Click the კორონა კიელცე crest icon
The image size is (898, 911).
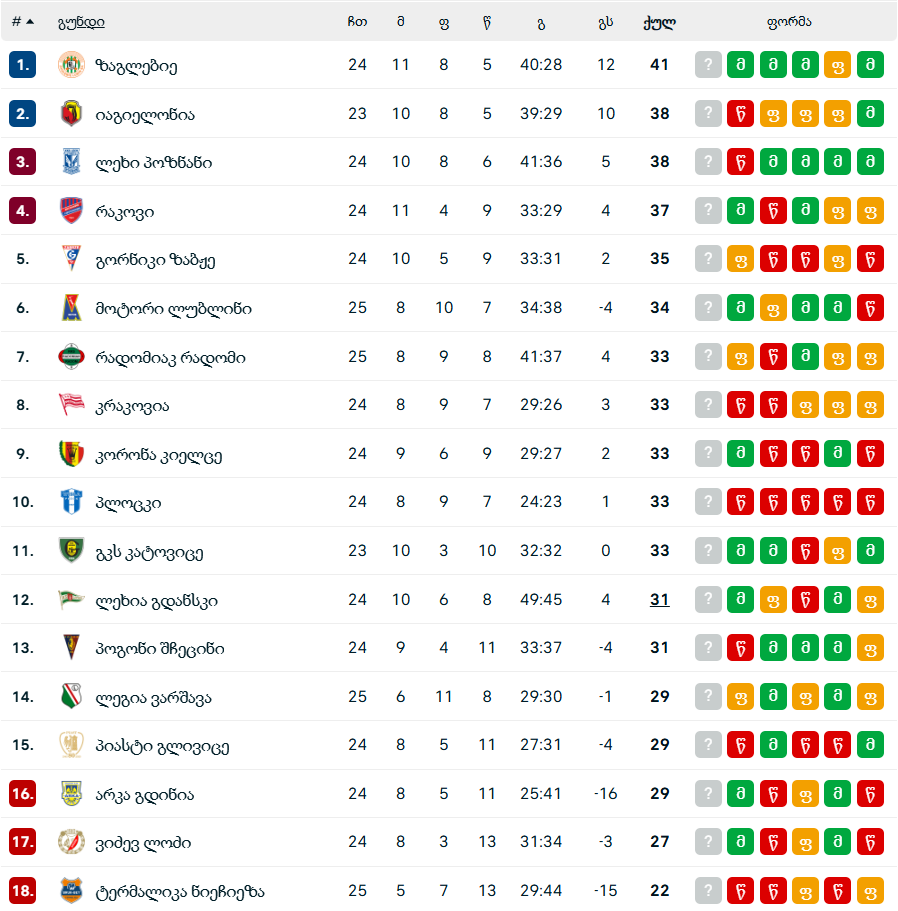71,454
